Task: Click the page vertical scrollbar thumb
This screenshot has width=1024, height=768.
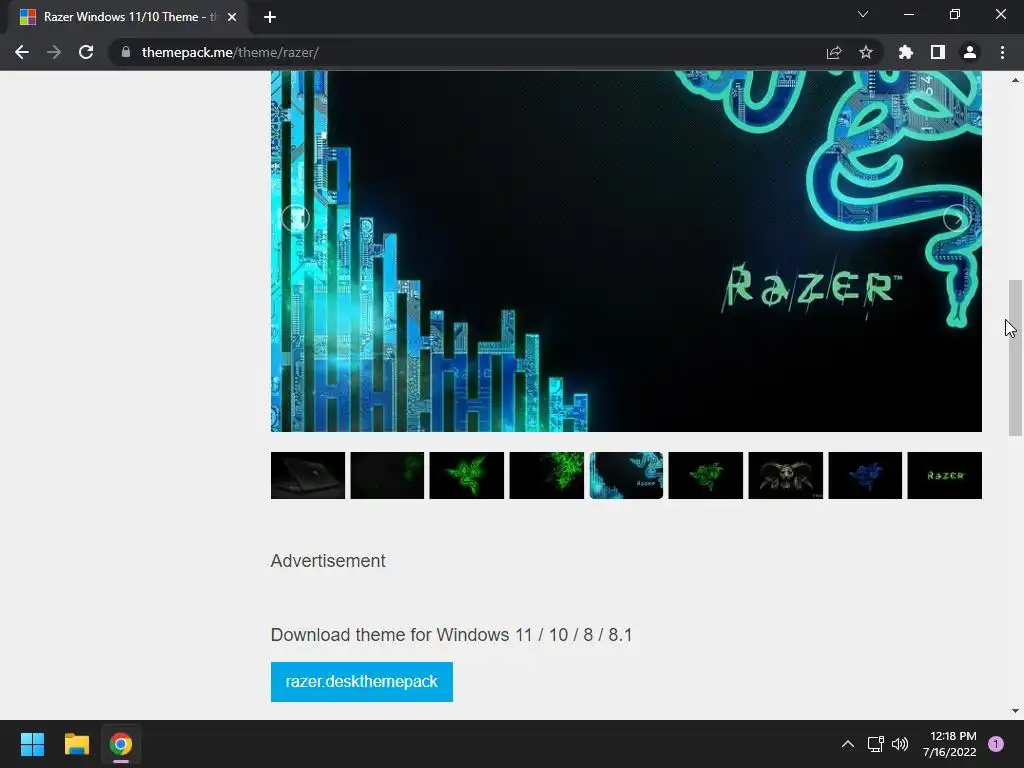Action: [x=1015, y=358]
